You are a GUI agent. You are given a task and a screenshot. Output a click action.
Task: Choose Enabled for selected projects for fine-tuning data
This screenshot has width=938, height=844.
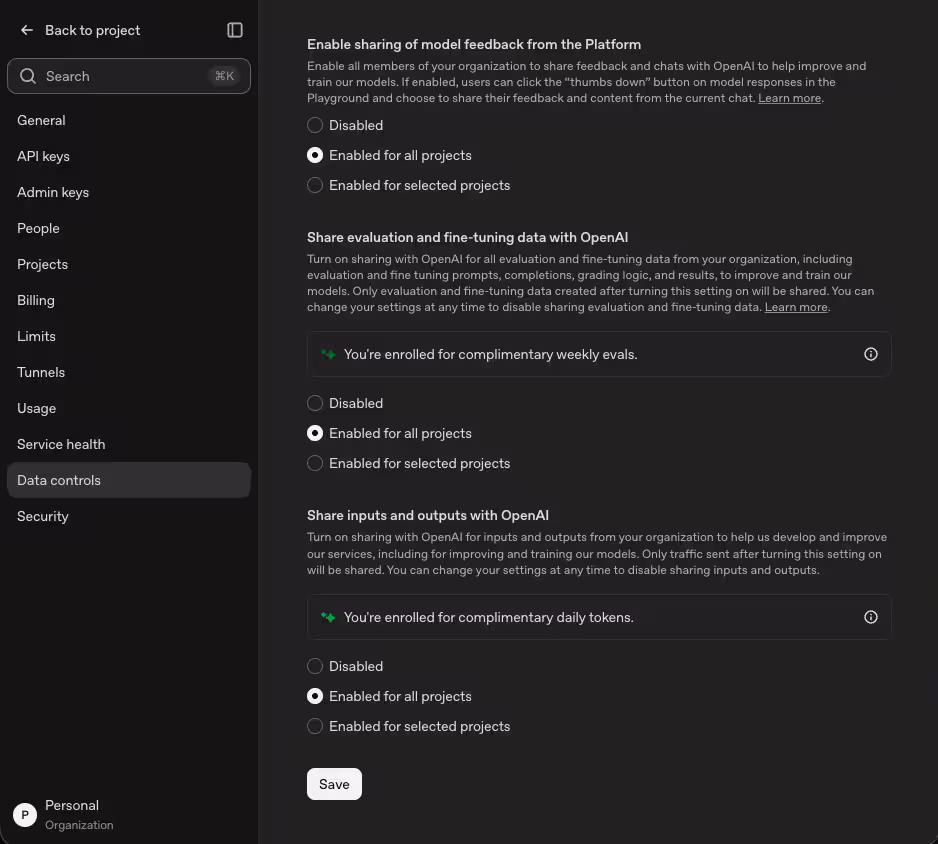[x=315, y=464]
